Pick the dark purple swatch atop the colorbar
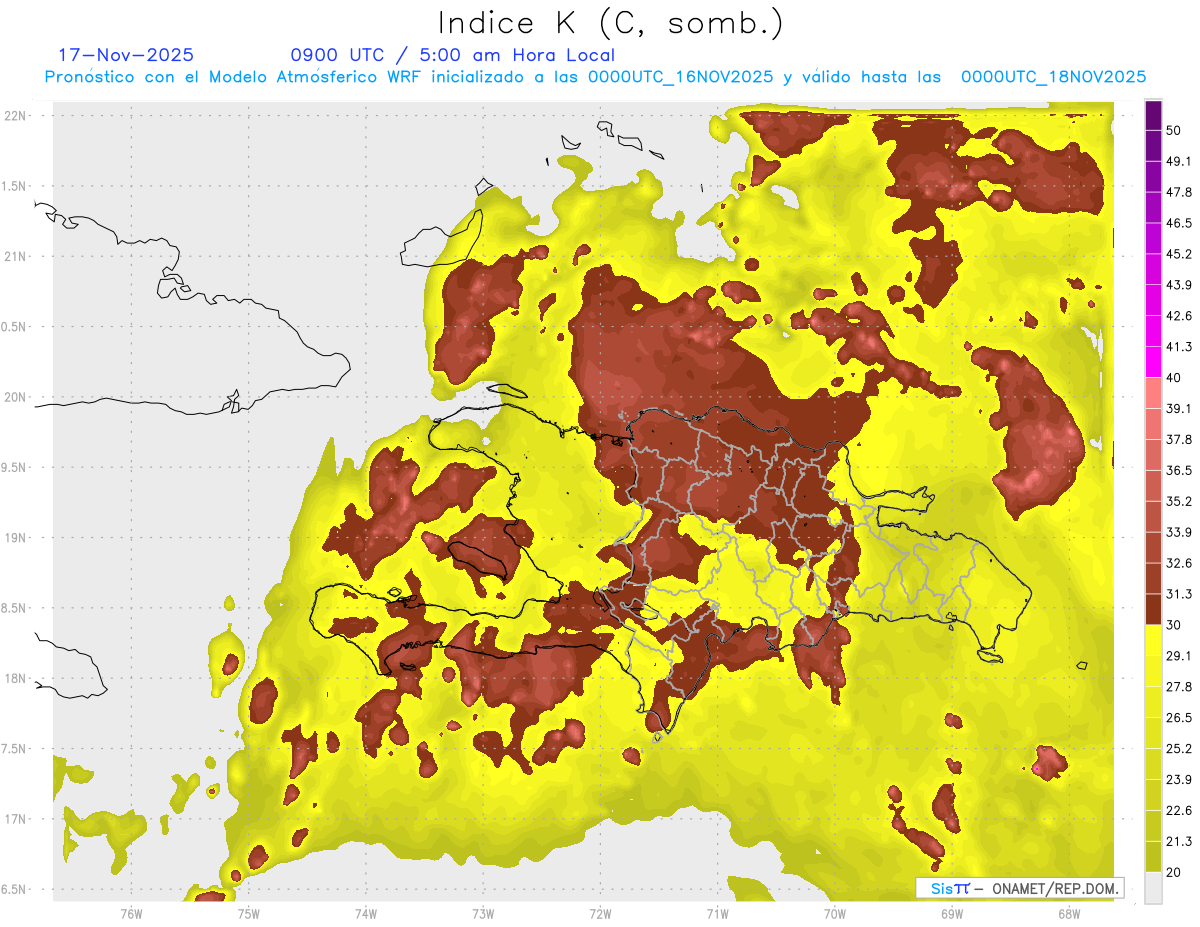The height and width of the screenshot is (927, 1200). coord(1153,115)
